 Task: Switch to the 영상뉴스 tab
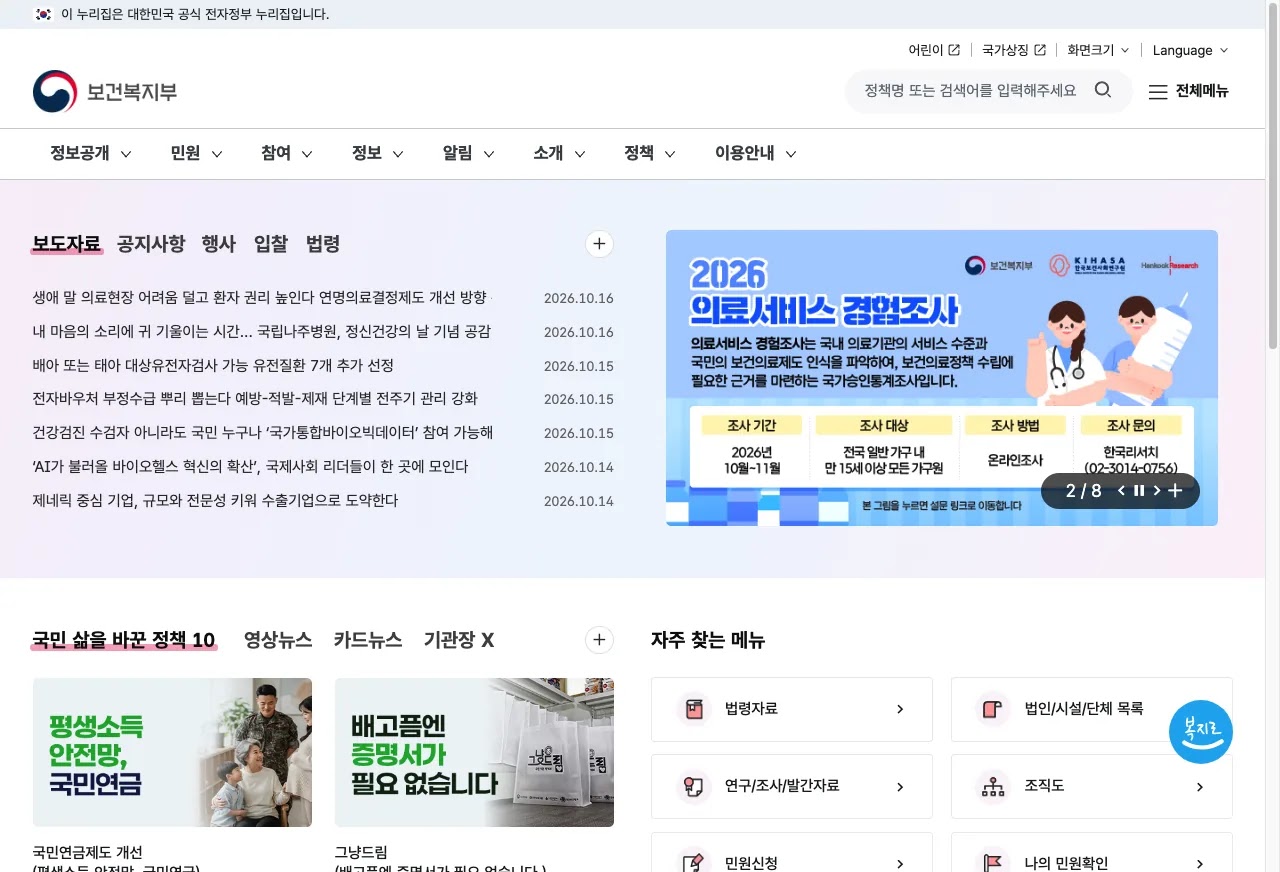(x=278, y=640)
